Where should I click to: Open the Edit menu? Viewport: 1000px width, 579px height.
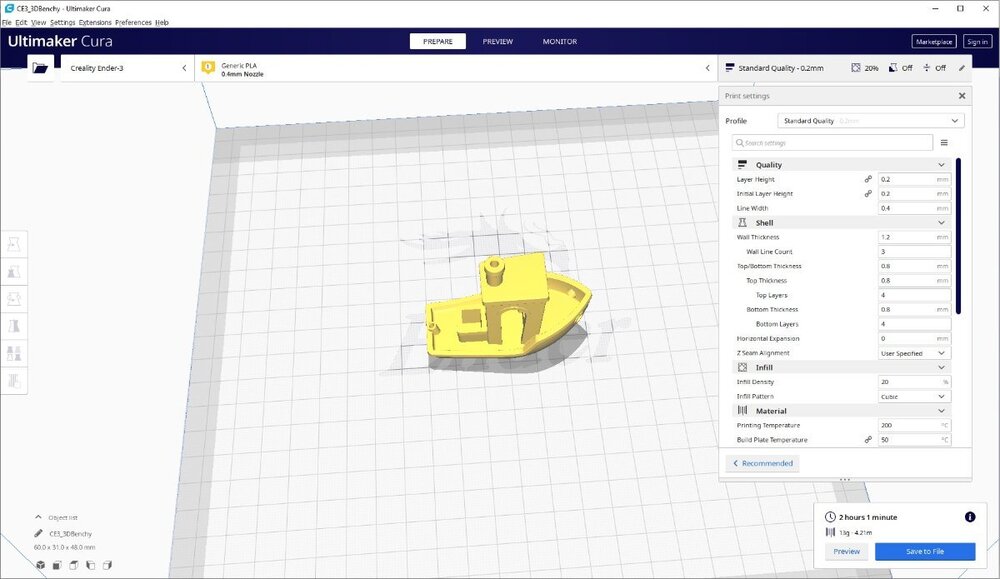(21, 22)
